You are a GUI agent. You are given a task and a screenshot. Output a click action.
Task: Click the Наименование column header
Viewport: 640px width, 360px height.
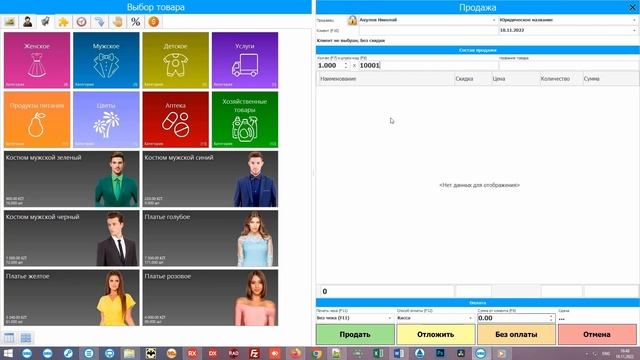386,79
